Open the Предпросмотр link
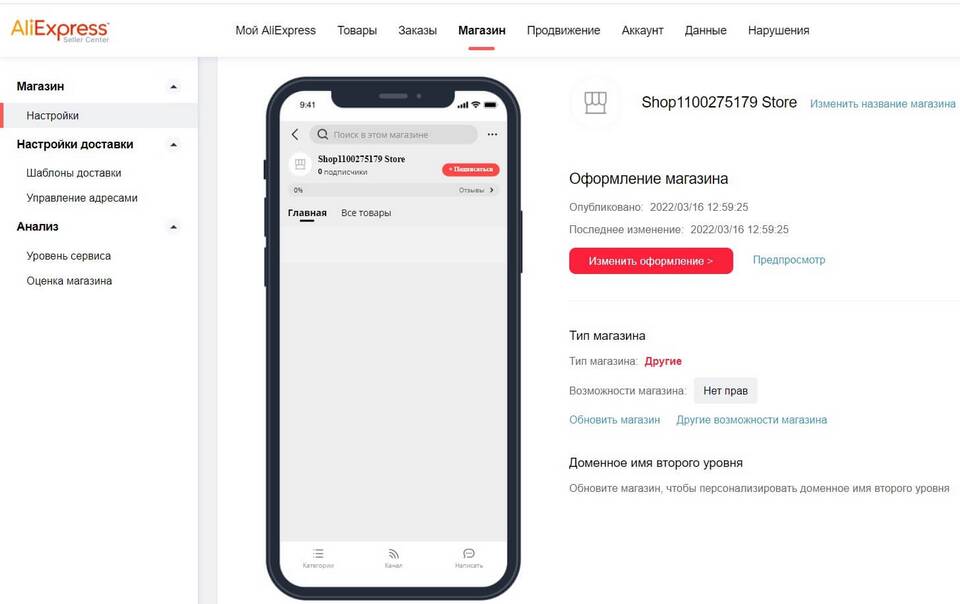This screenshot has height=604, width=960. click(789, 260)
